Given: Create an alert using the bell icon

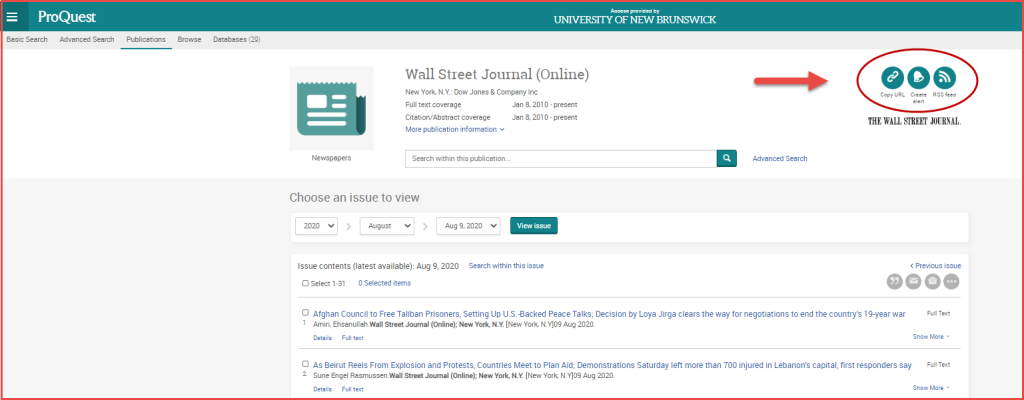Looking at the screenshot, I should point(918,77).
